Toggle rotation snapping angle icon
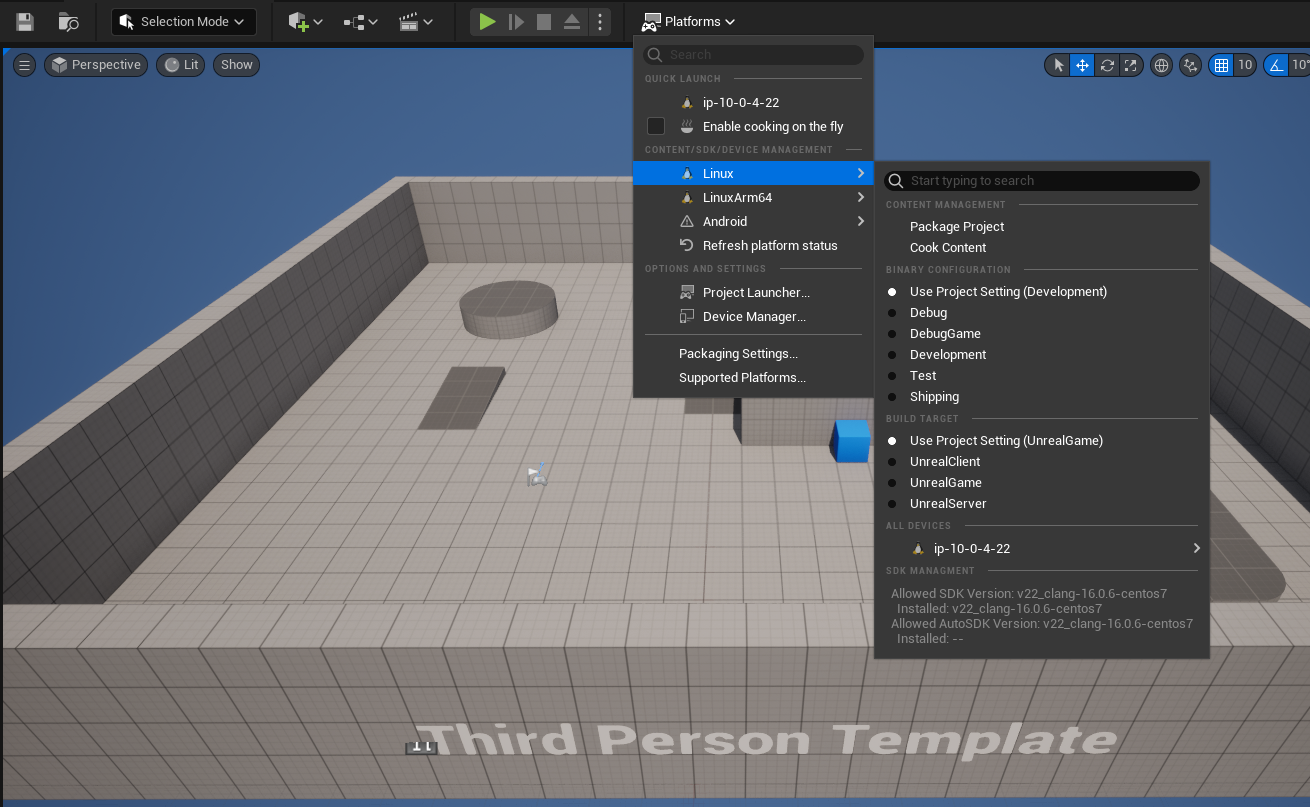The width and height of the screenshot is (1310, 807). point(1276,66)
